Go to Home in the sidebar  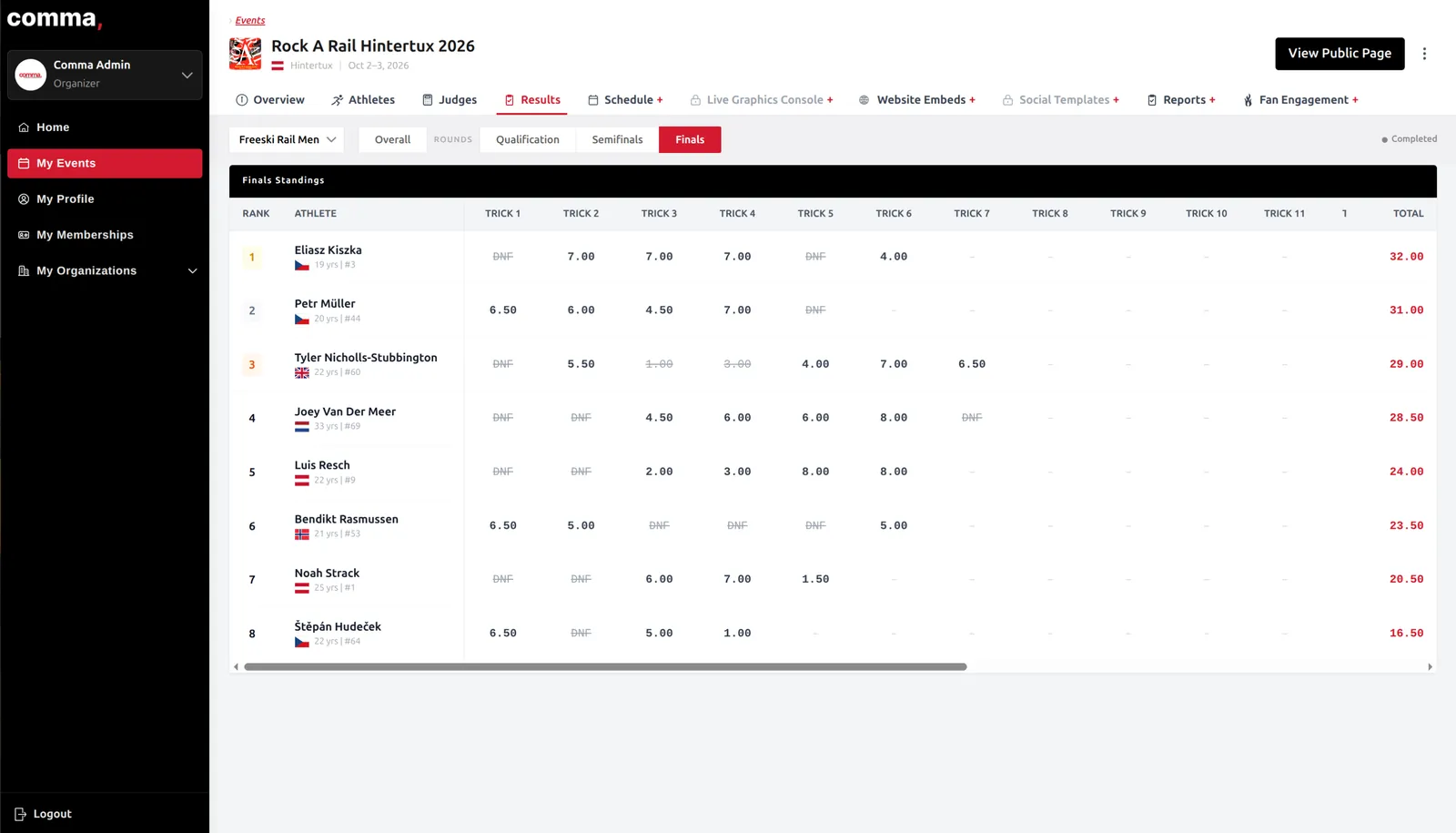point(105,127)
